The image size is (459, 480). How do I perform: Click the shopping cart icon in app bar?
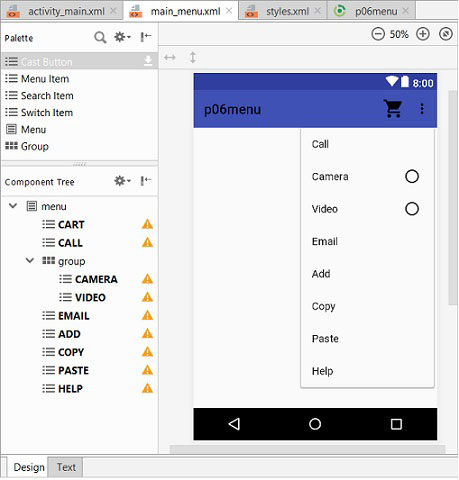tap(393, 109)
